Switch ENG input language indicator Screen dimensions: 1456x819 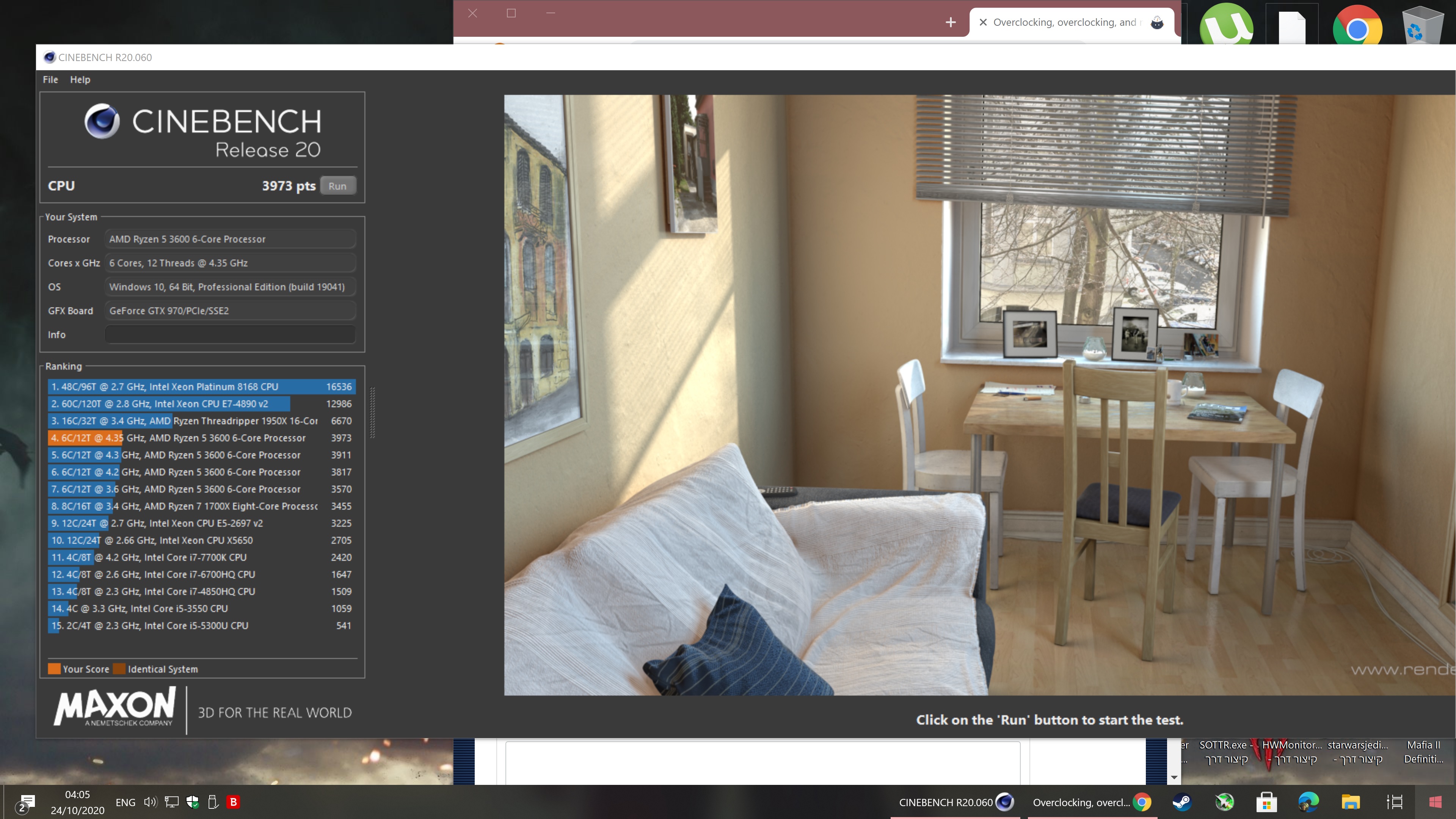point(126,802)
